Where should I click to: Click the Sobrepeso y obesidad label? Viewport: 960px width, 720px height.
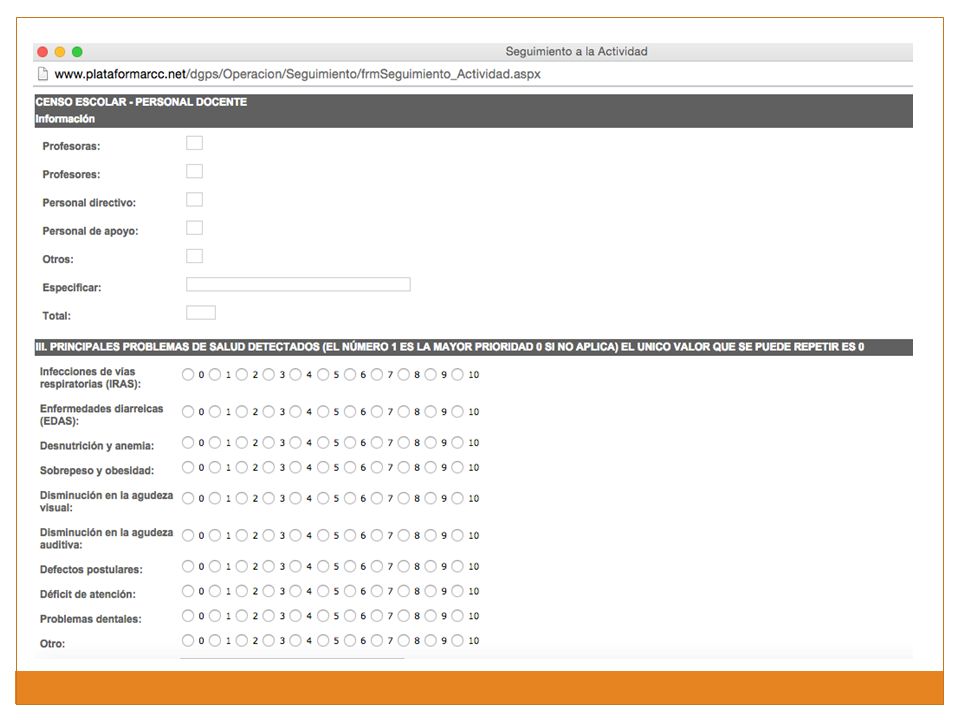click(x=97, y=470)
